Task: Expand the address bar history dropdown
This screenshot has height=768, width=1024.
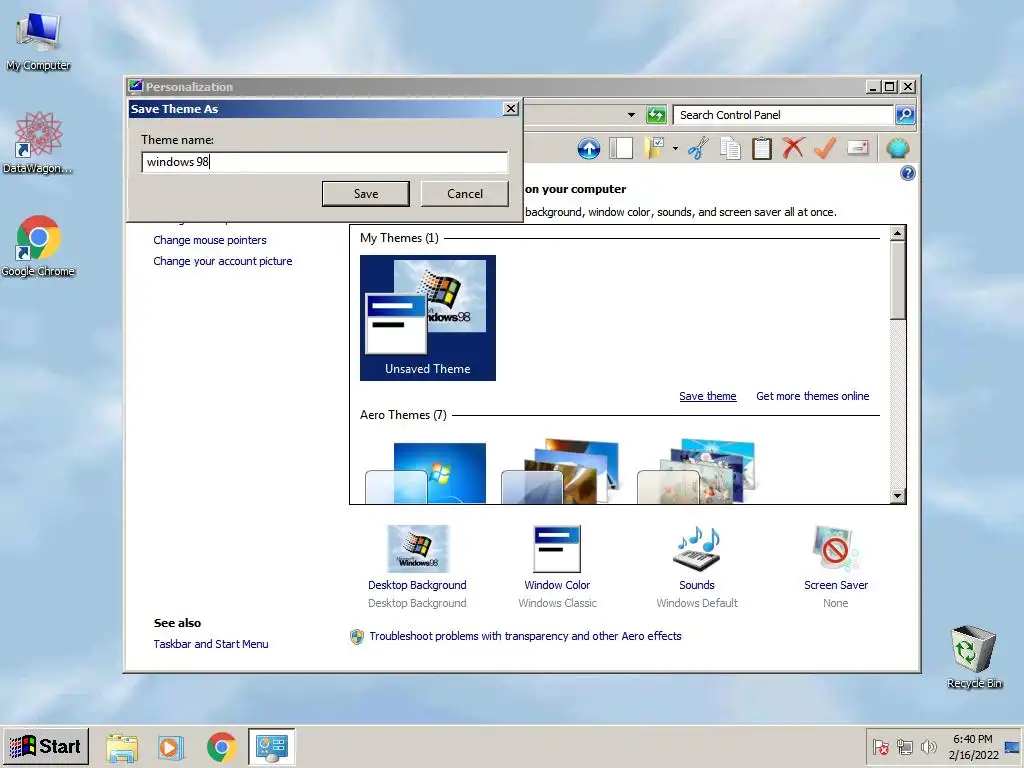Action: point(631,115)
